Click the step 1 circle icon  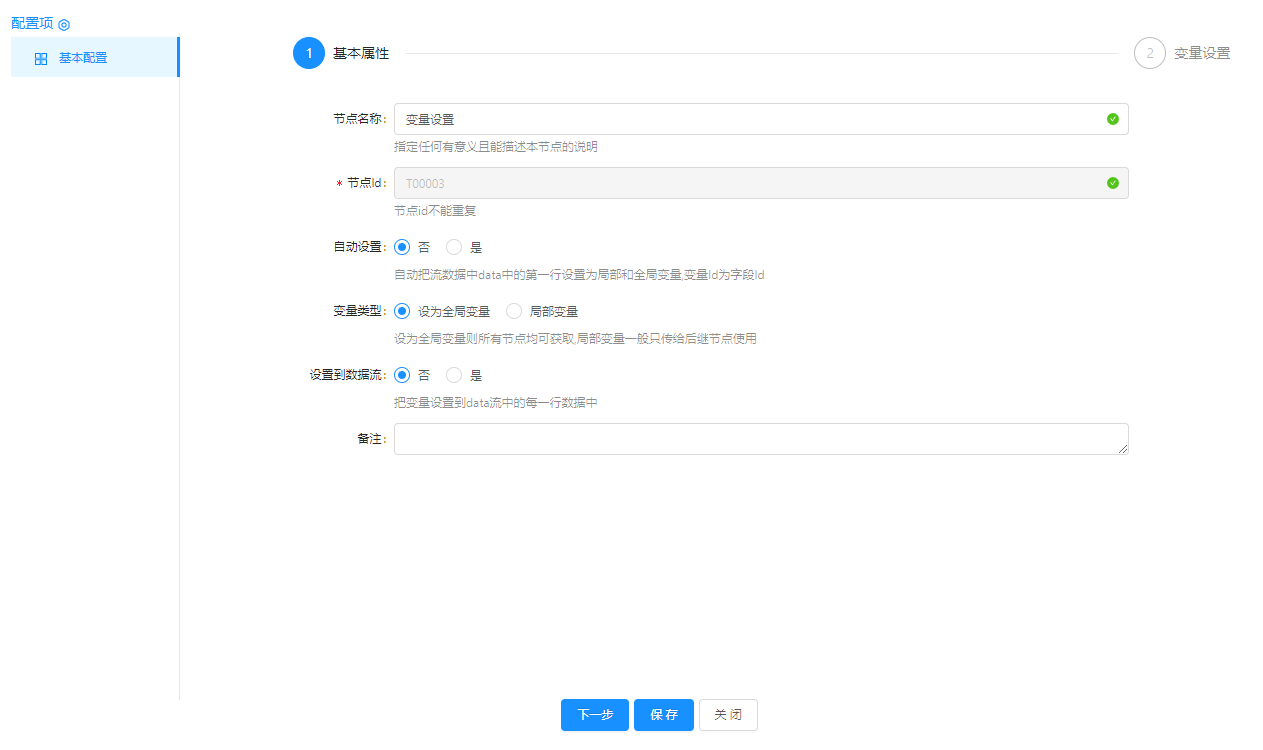point(309,53)
